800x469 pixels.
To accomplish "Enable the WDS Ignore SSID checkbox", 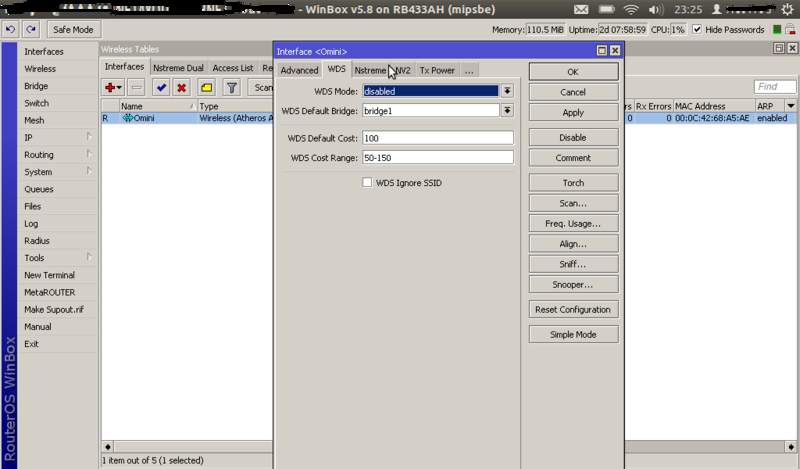I will pos(367,182).
